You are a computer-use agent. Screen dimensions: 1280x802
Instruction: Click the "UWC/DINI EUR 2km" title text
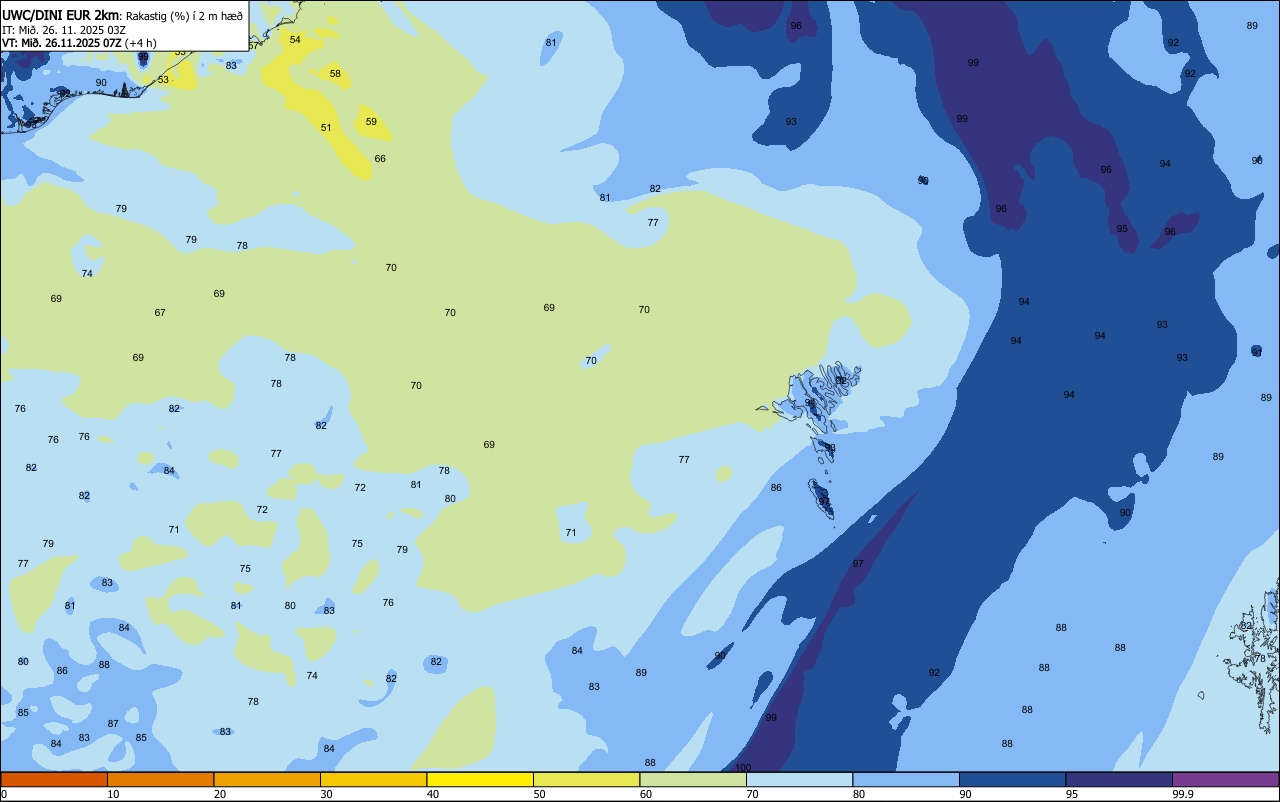[60, 14]
